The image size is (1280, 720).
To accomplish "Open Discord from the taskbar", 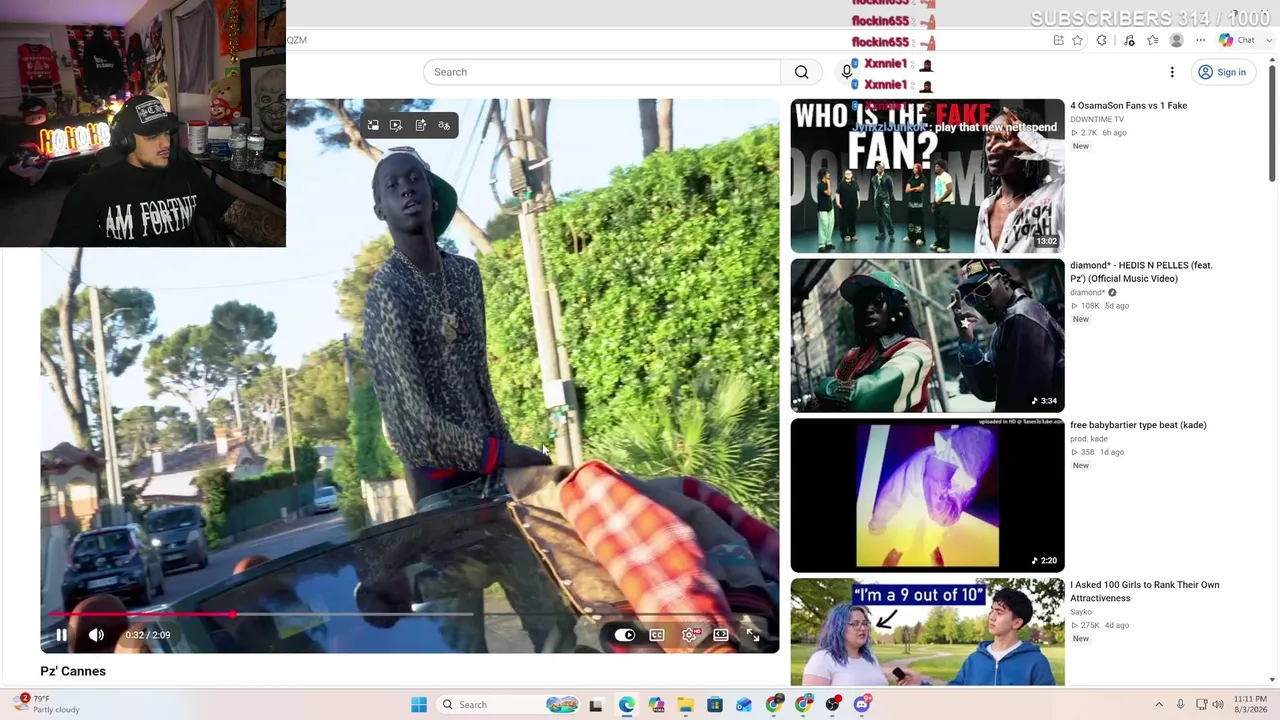I will click(x=862, y=705).
